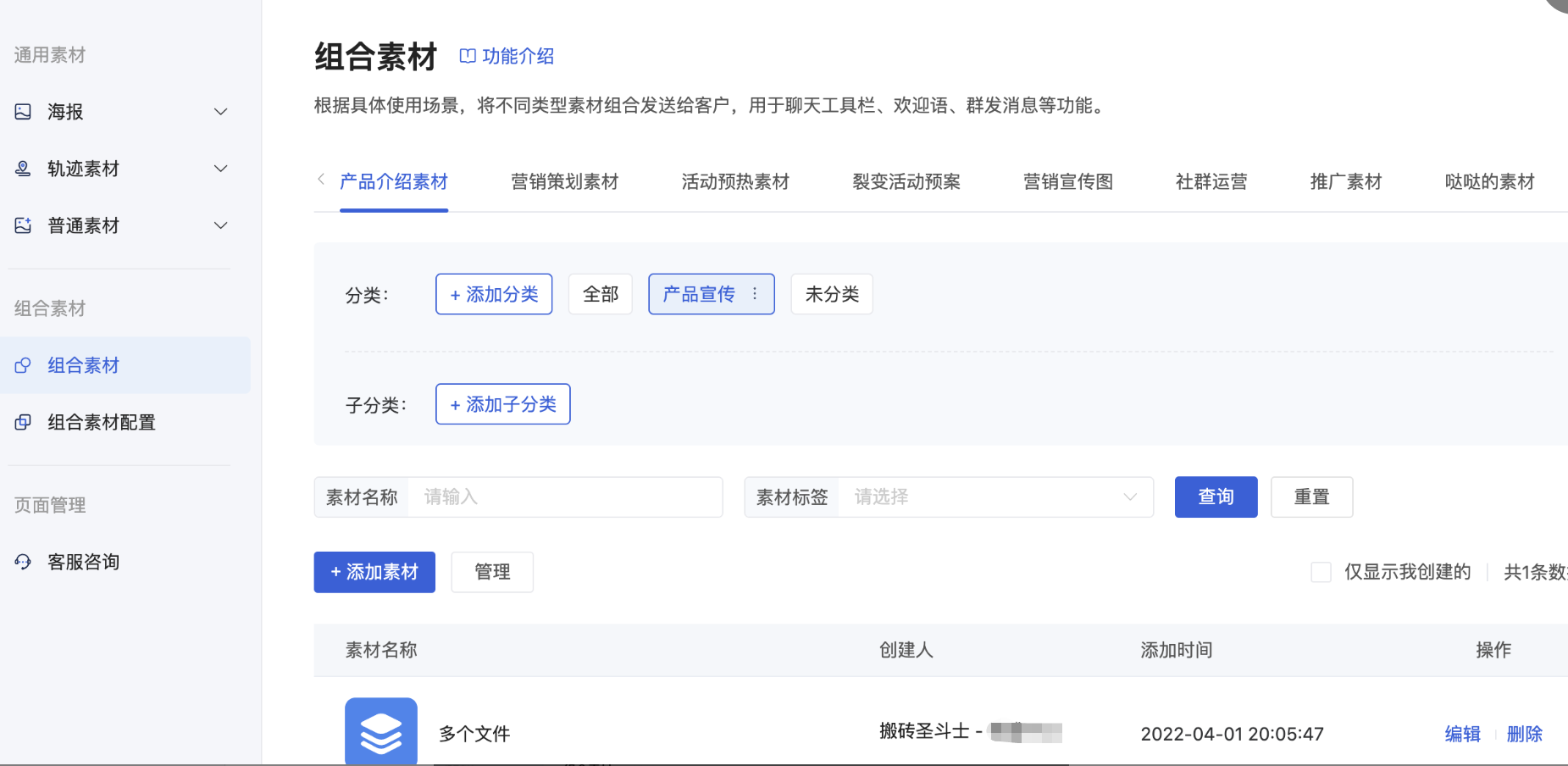Select the 裂变活动预案 tab

pyautogui.click(x=906, y=181)
